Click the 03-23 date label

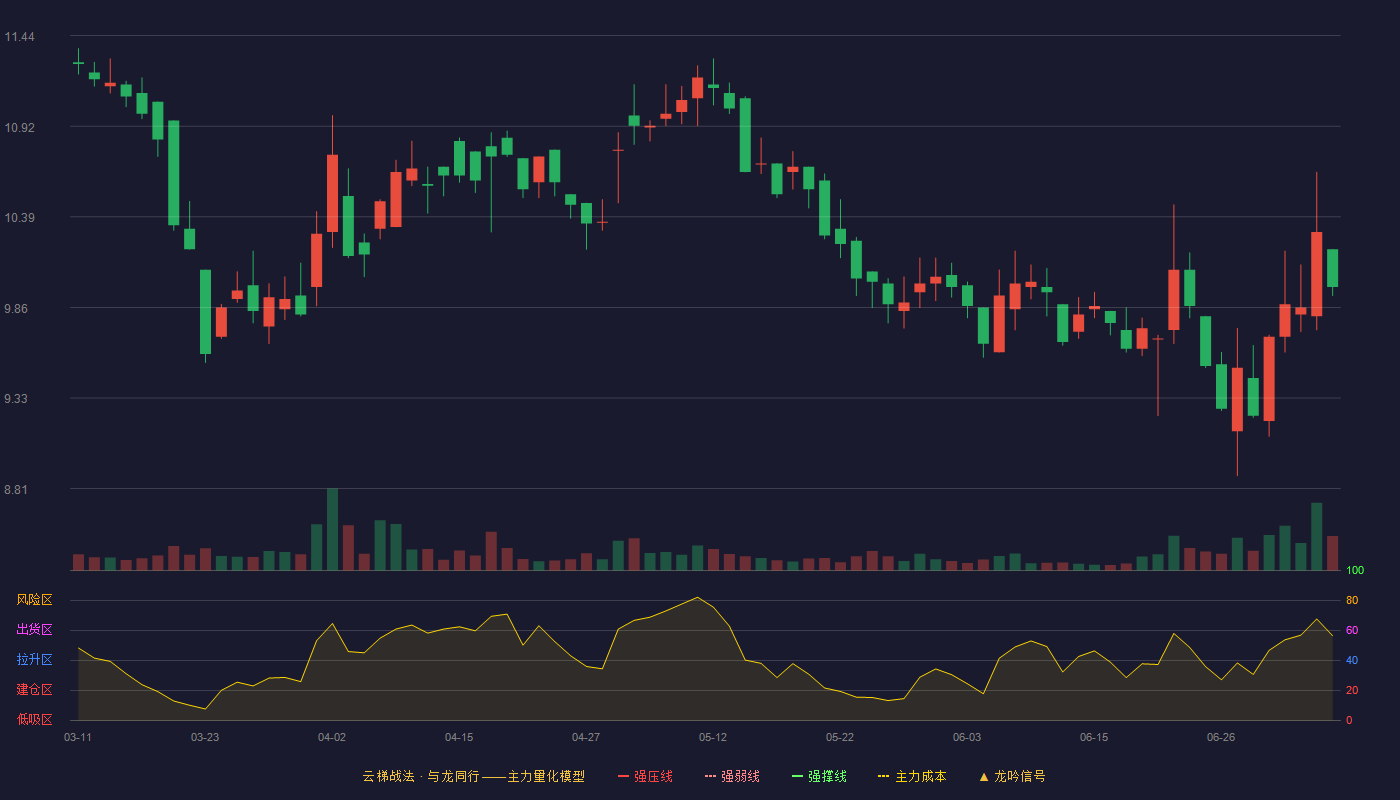pos(205,737)
